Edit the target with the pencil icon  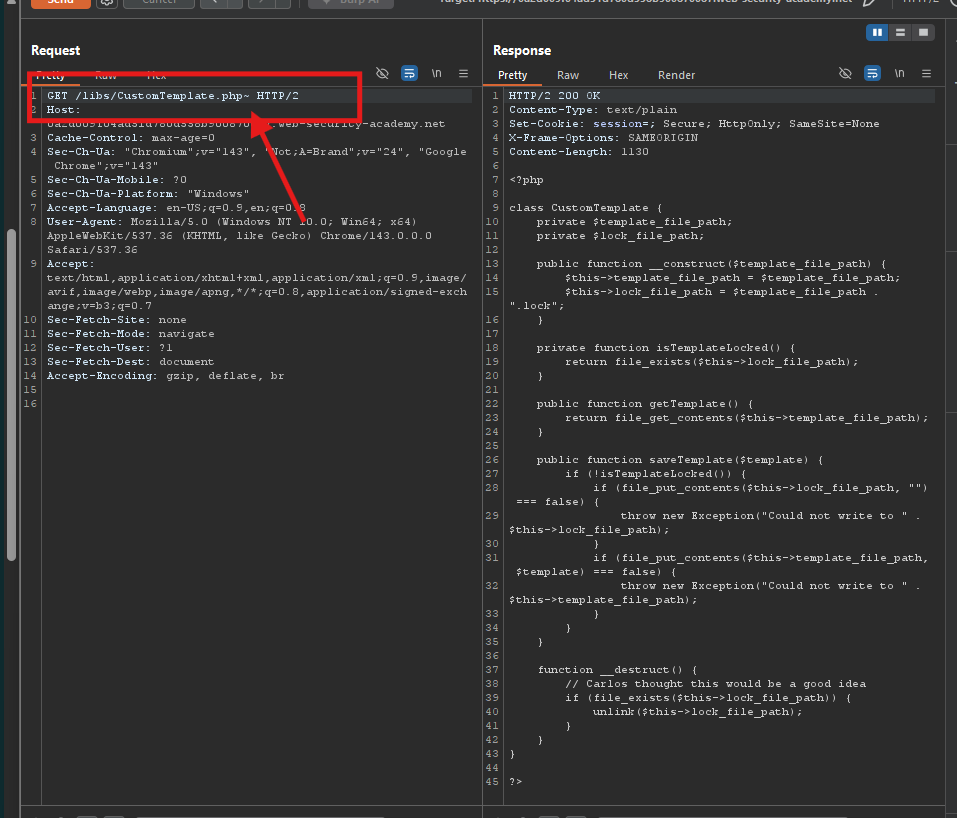(870, 2)
